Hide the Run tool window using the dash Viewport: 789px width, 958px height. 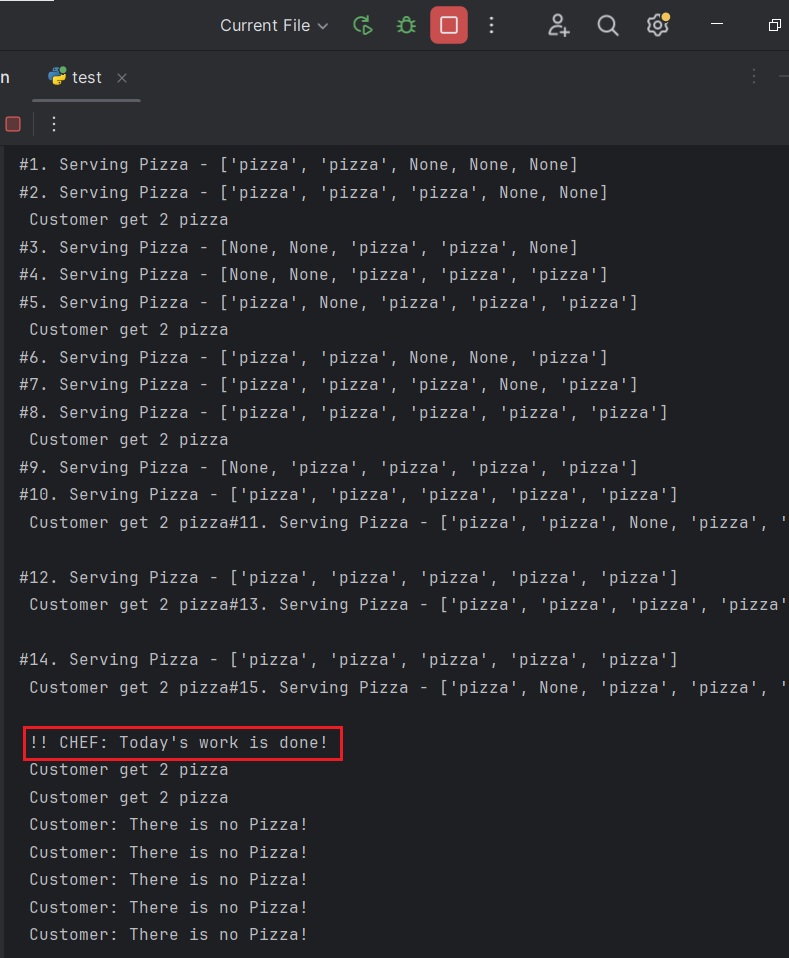point(784,76)
